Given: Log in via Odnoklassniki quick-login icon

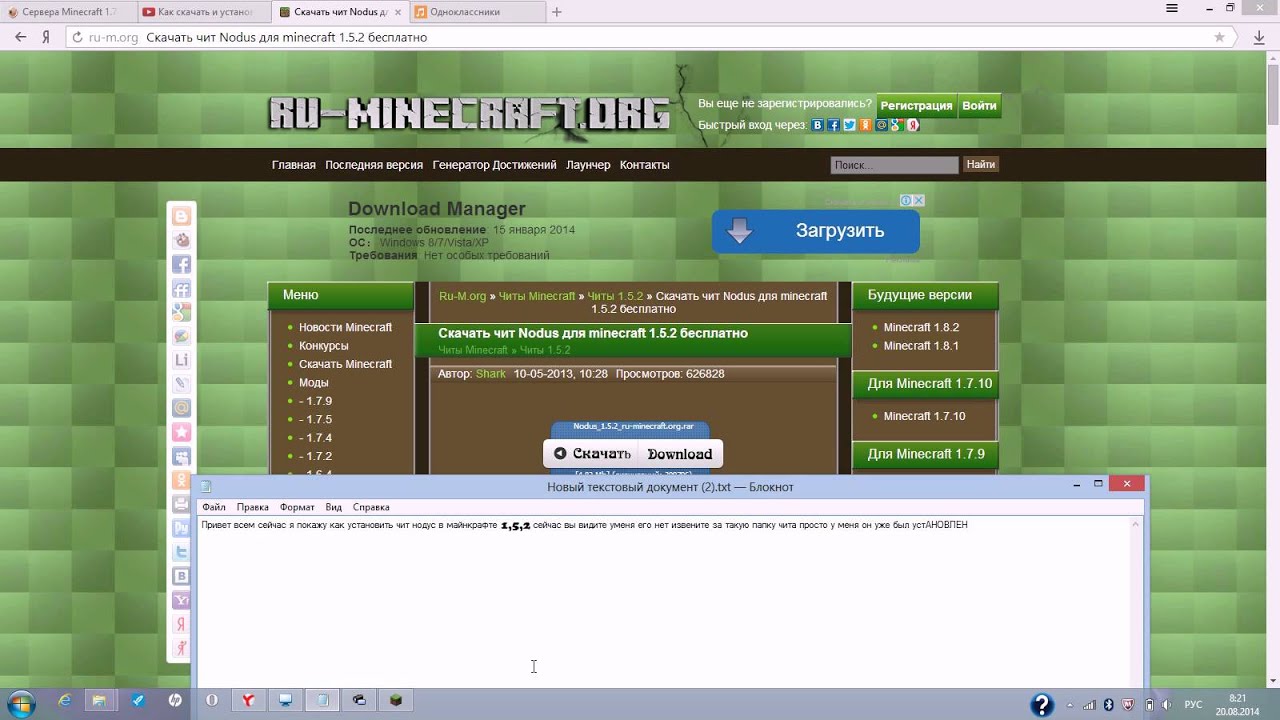Looking at the screenshot, I should pos(865,125).
